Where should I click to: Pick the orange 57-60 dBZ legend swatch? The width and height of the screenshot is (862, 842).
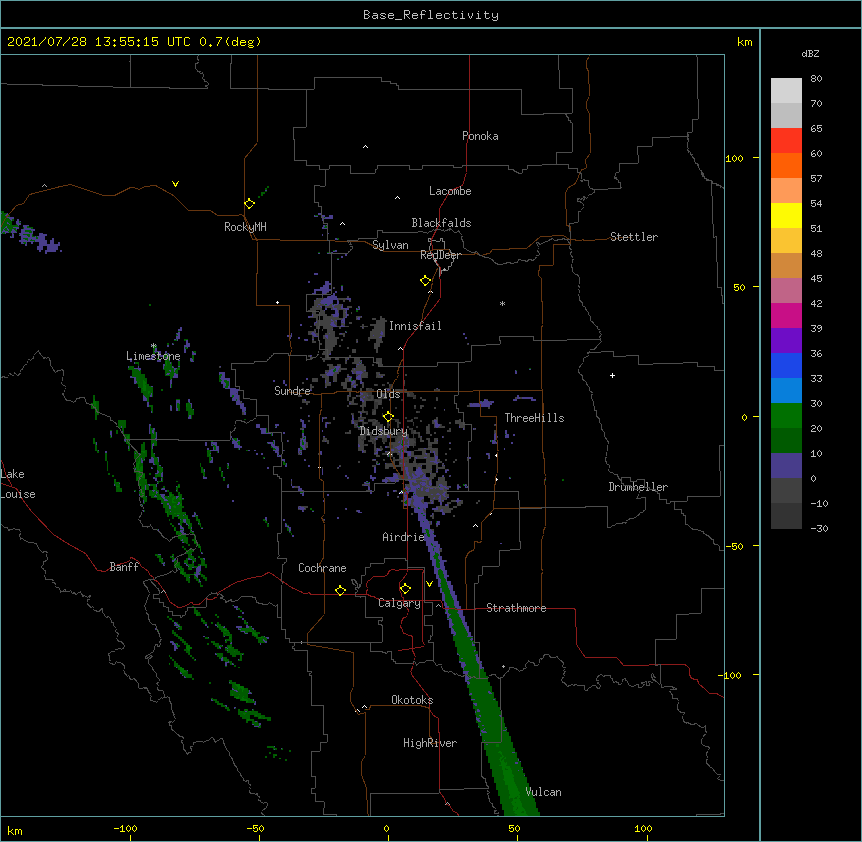click(786, 165)
